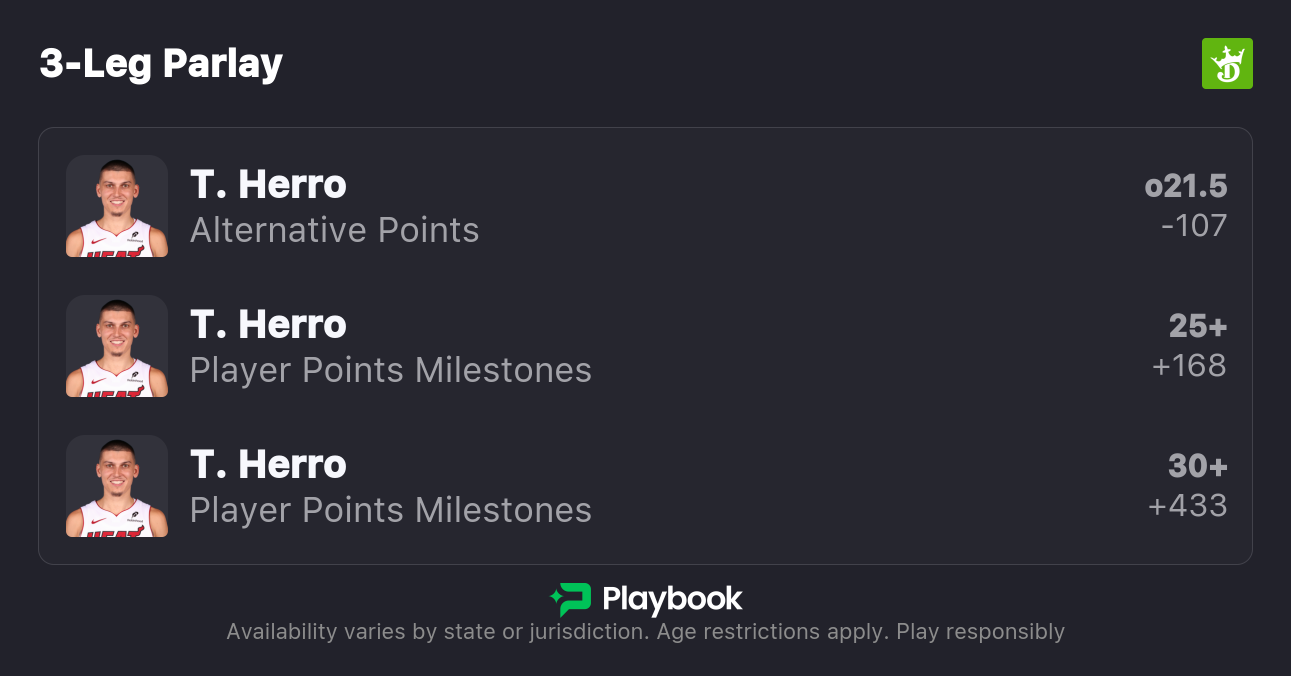Tap Herro's headshot in the 30+ leg

pos(117,486)
